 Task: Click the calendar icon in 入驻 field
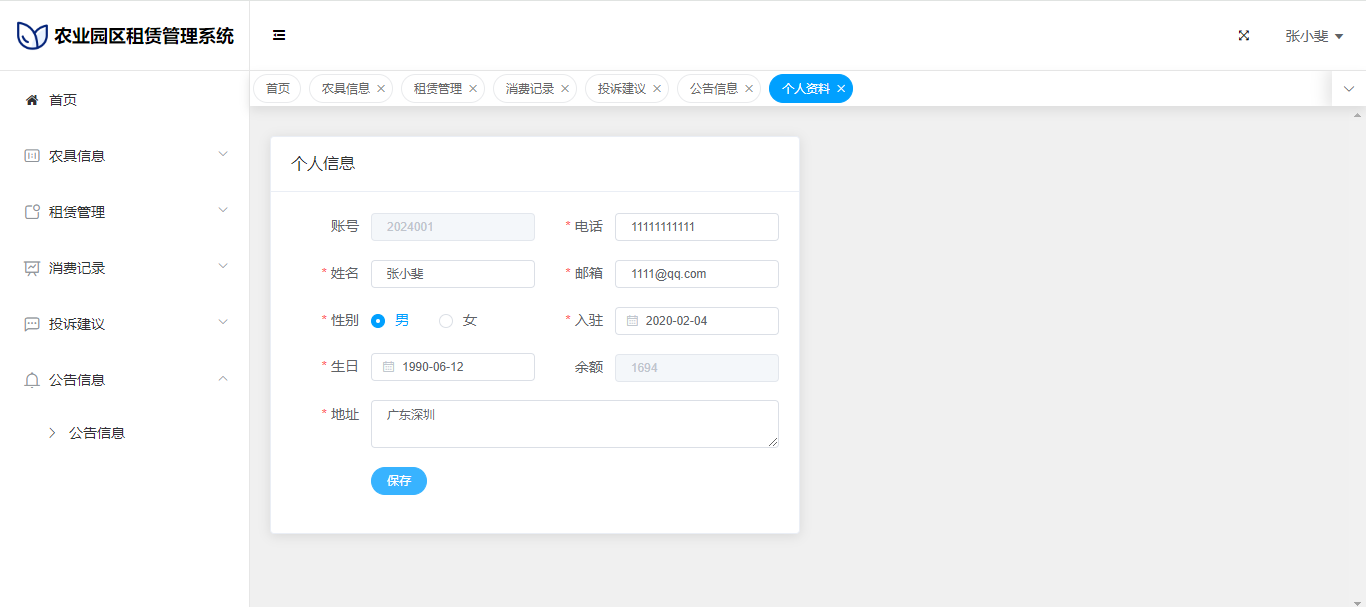pos(632,321)
